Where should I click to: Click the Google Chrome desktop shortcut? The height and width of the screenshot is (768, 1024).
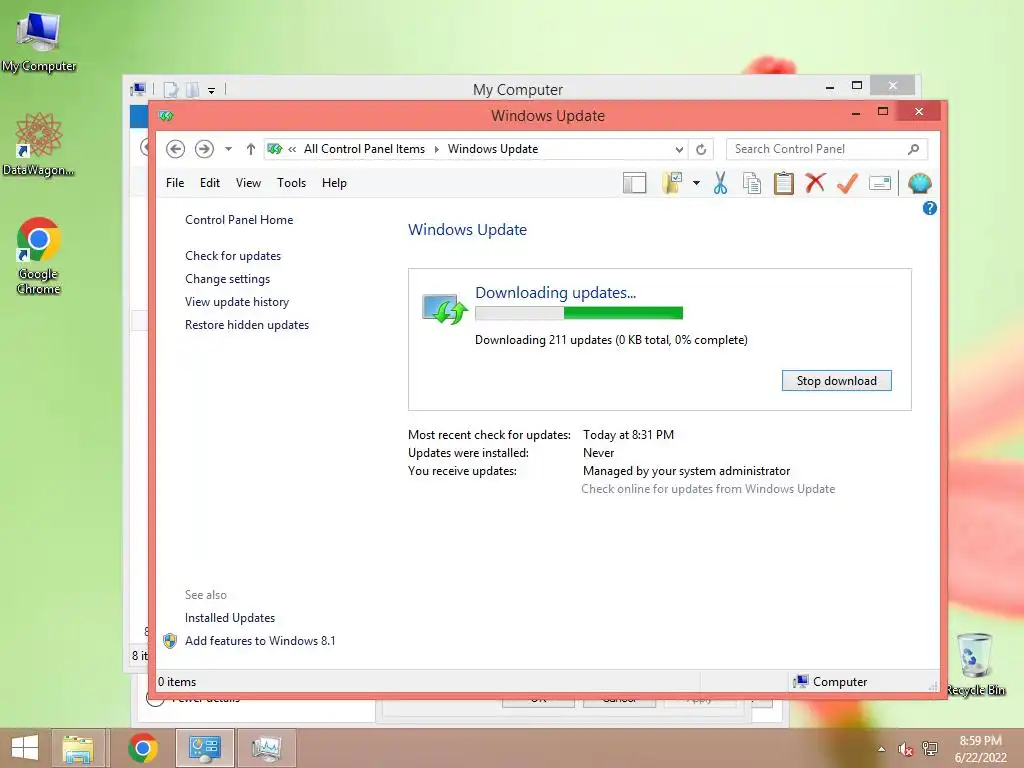[x=39, y=255]
